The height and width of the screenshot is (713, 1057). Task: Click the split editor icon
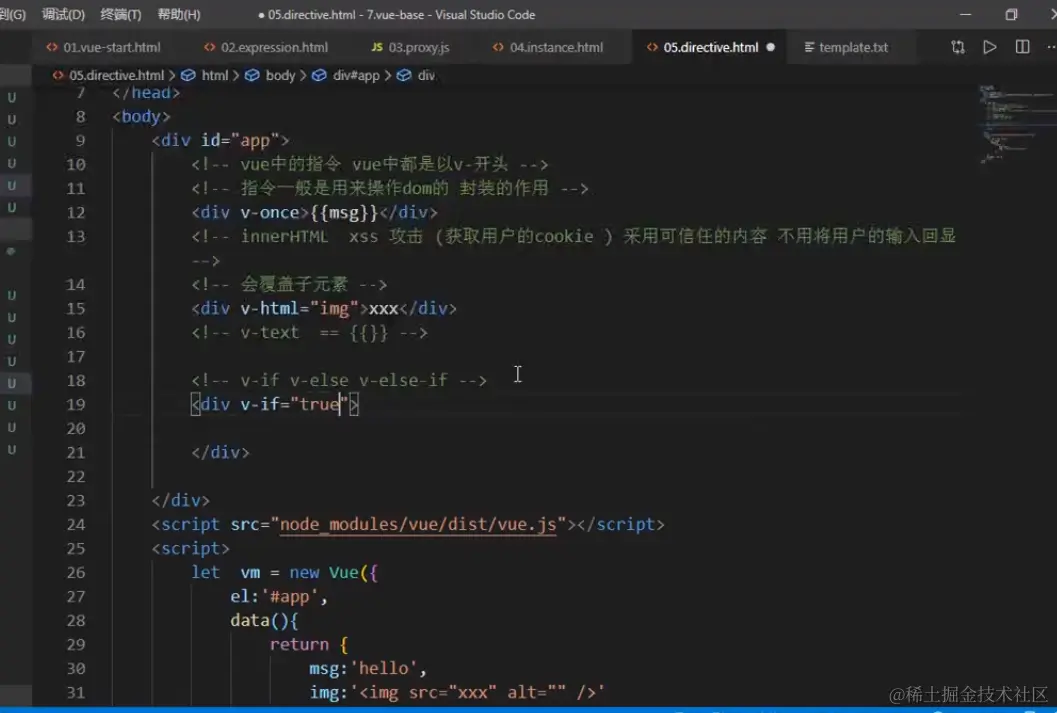click(1022, 47)
